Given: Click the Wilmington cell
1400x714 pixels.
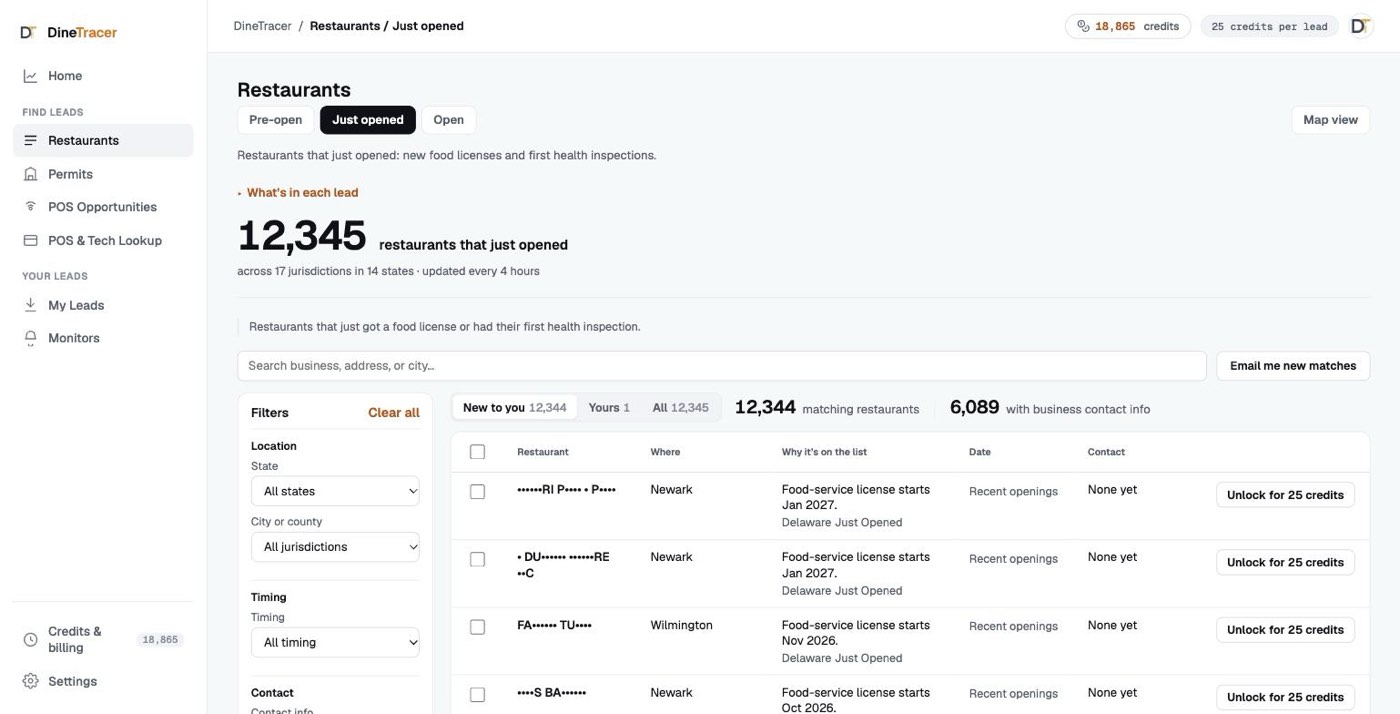Looking at the screenshot, I should click(681, 625).
